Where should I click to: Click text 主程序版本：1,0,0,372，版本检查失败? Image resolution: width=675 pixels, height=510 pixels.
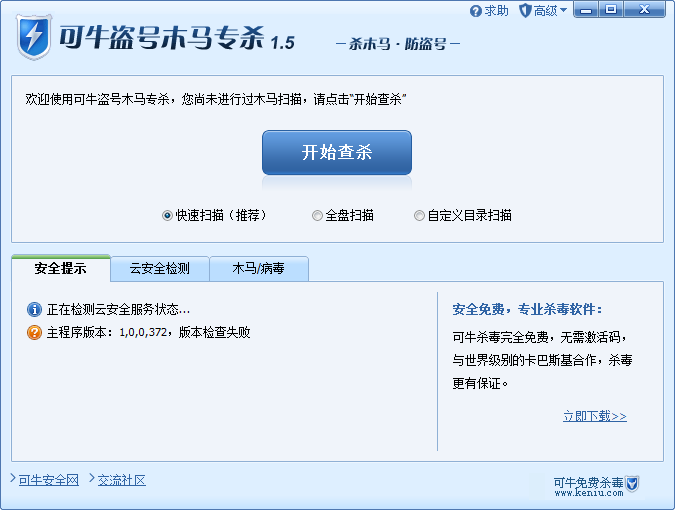(149, 332)
